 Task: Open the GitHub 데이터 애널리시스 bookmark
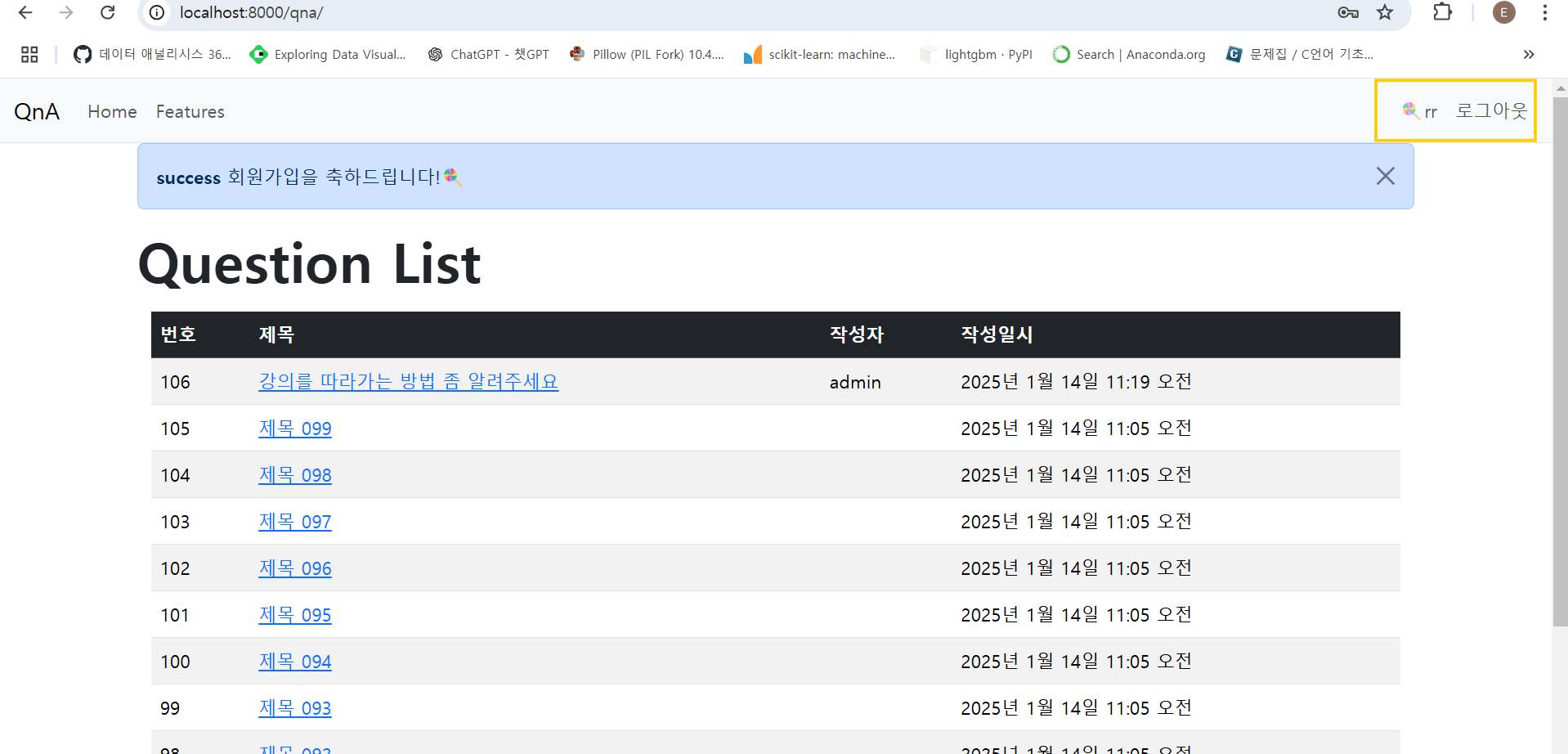click(x=152, y=54)
